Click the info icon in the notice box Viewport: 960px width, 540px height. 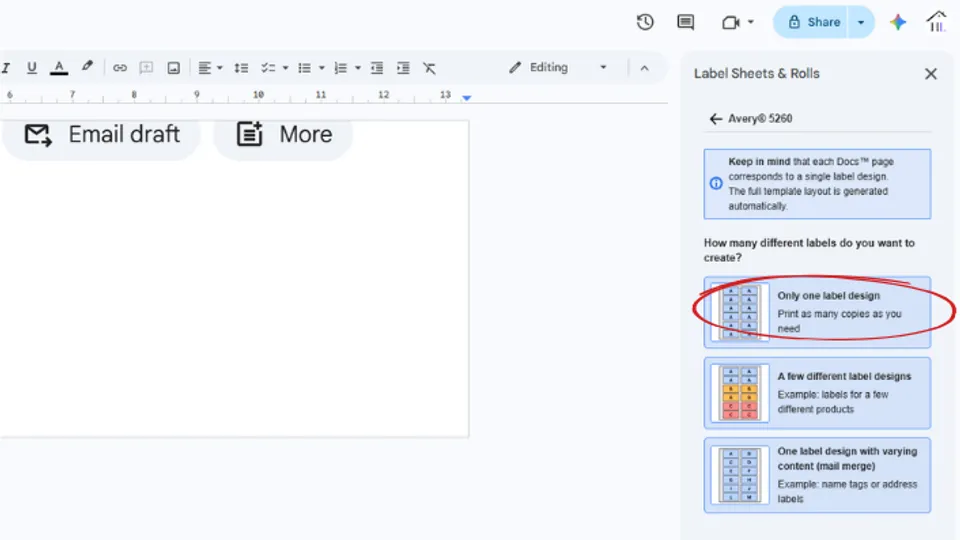[x=716, y=183]
